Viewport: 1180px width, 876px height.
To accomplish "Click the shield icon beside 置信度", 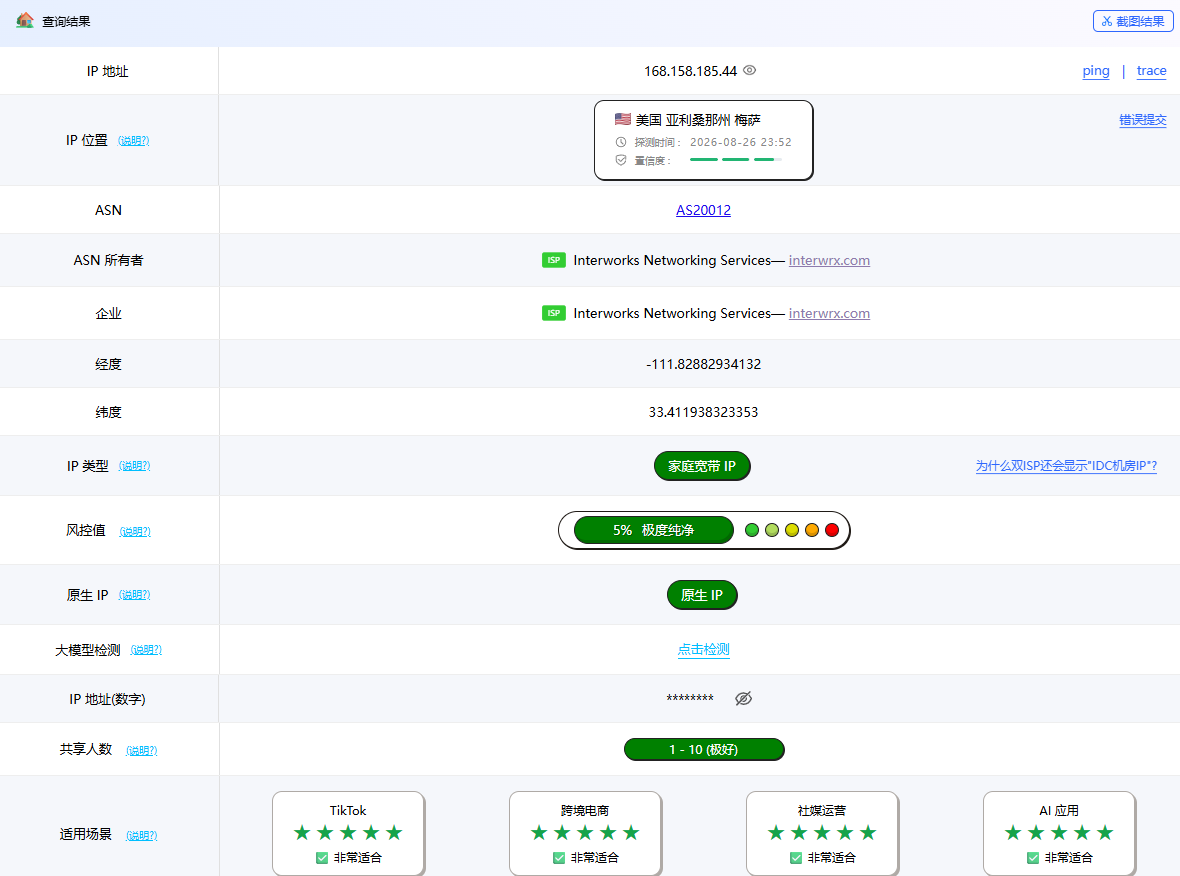I will click(x=621, y=160).
